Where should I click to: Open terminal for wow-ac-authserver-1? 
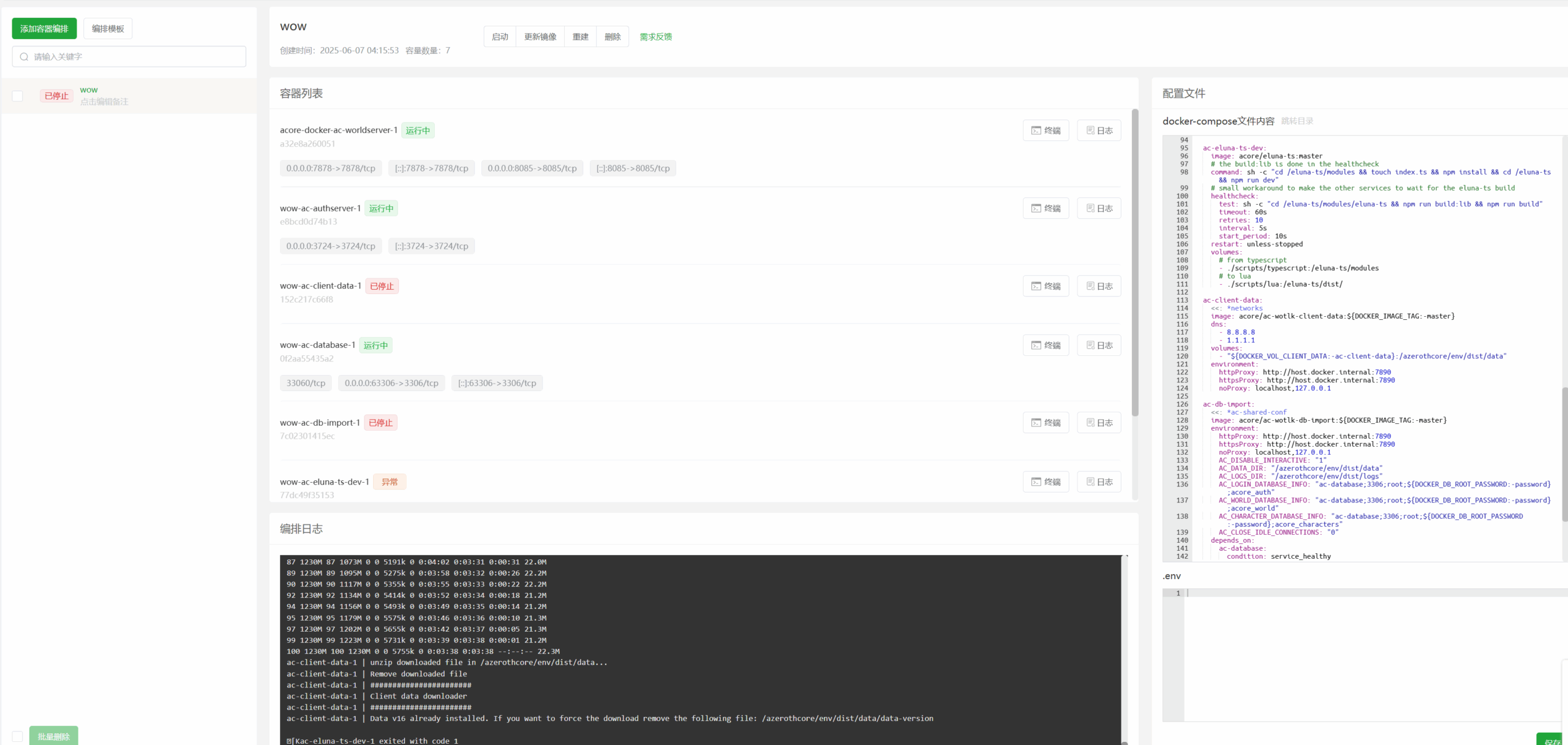pyautogui.click(x=1046, y=208)
